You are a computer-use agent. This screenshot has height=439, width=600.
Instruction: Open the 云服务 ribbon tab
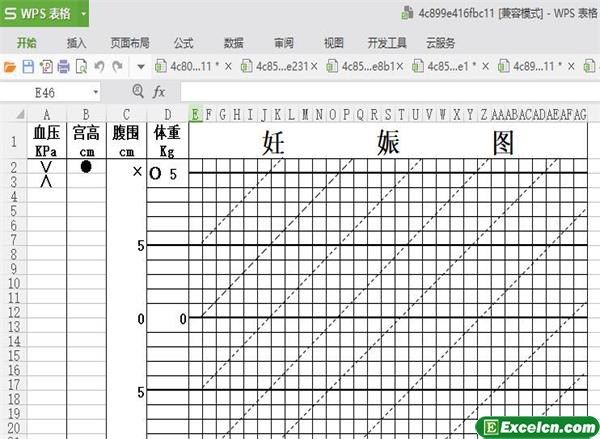coord(440,43)
